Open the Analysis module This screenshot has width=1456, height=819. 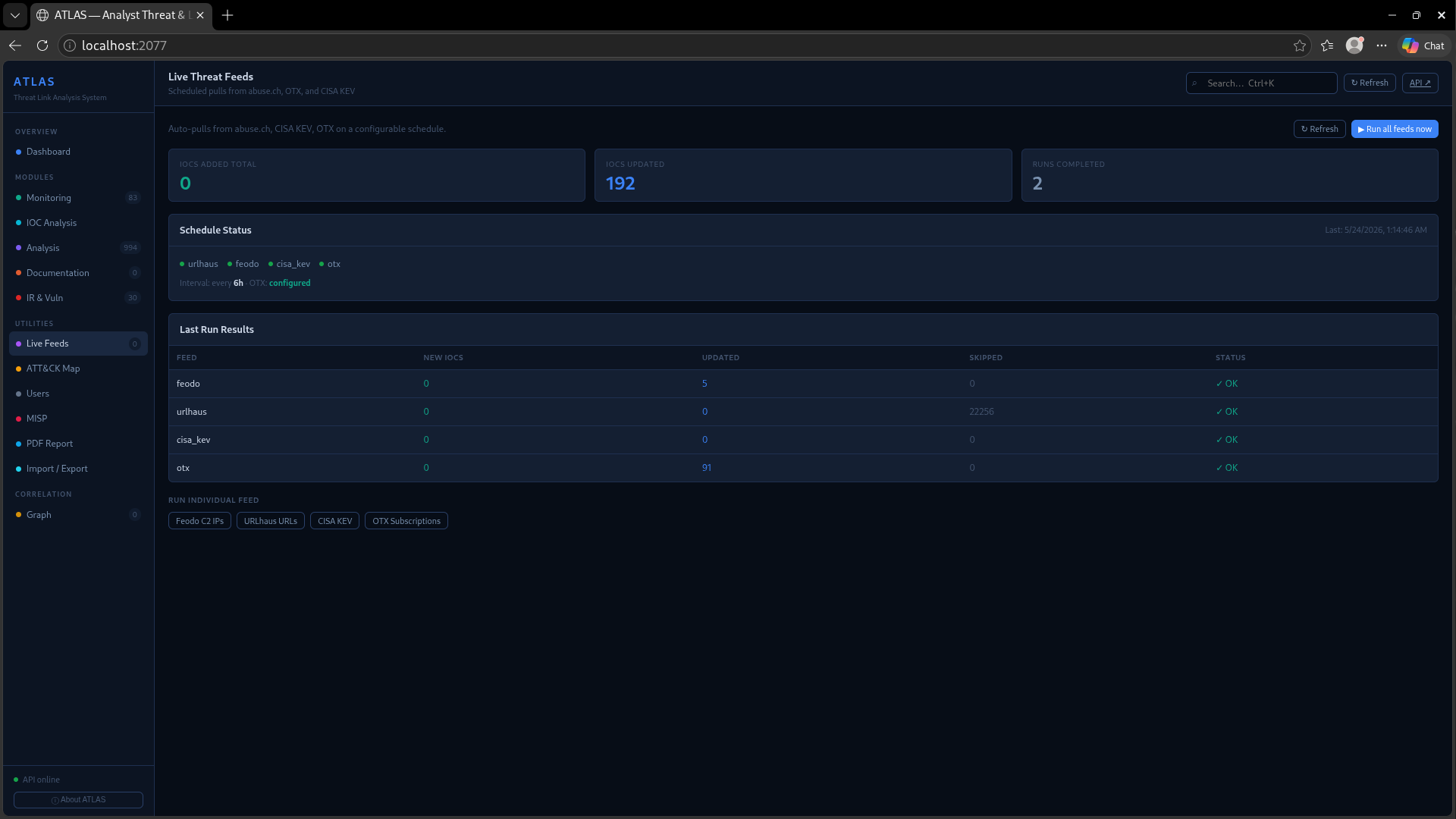coord(78,248)
